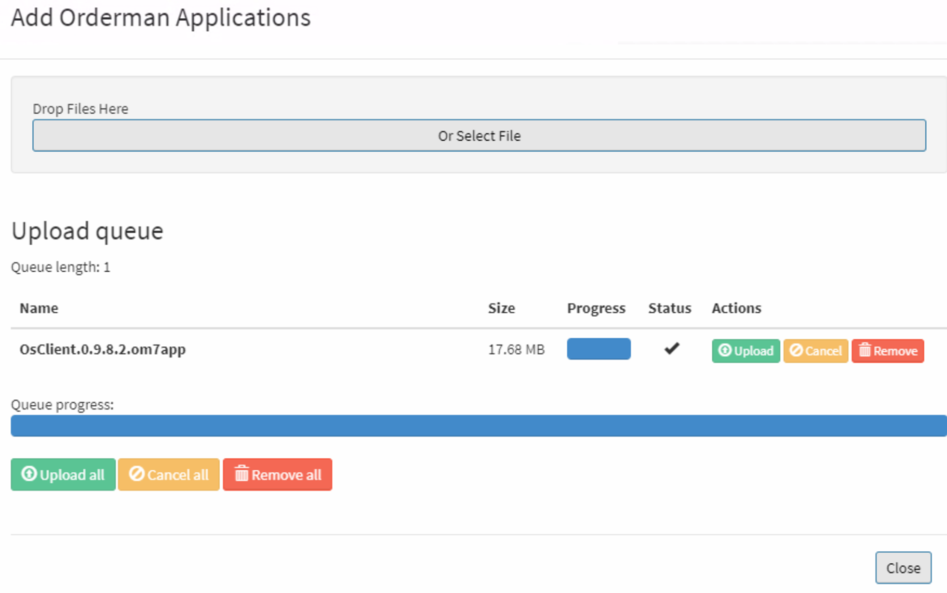Open the file picker via Or Select File

click(479, 135)
